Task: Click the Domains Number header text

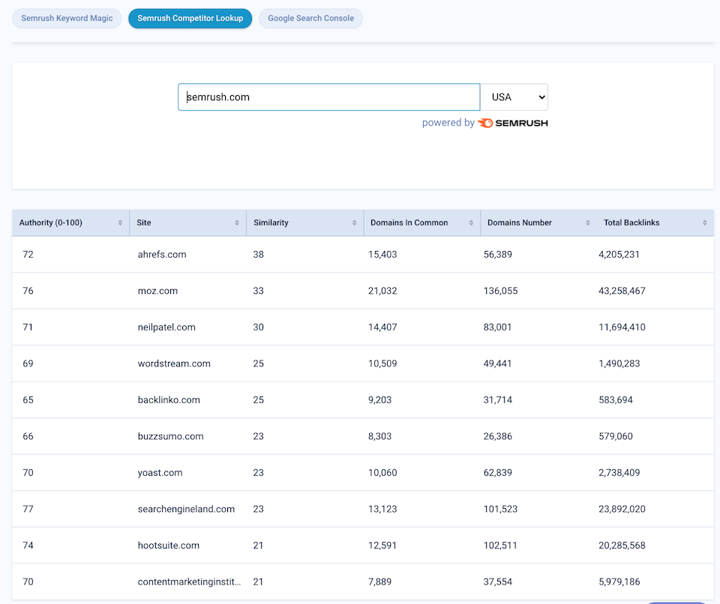Action: tap(519, 223)
